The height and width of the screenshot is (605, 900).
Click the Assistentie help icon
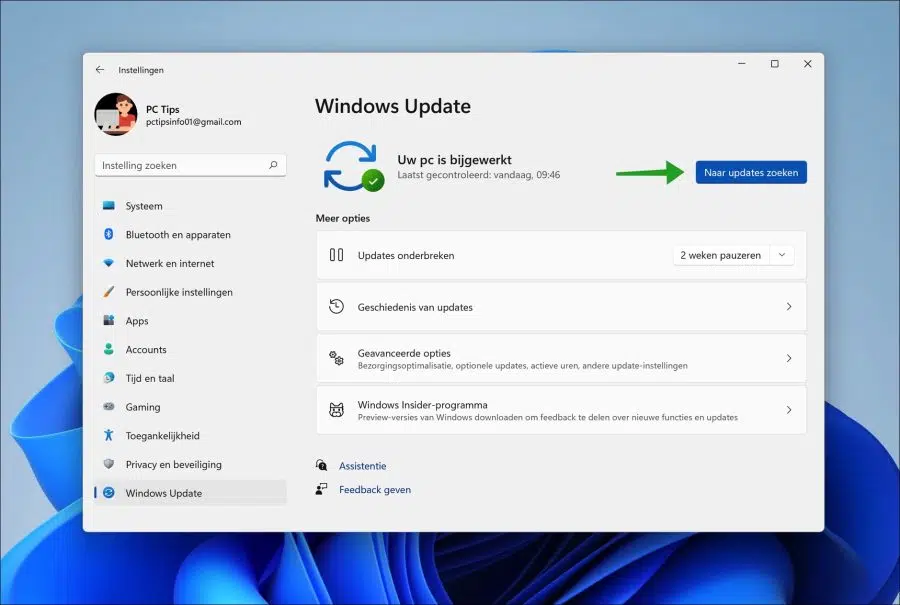[x=321, y=465]
